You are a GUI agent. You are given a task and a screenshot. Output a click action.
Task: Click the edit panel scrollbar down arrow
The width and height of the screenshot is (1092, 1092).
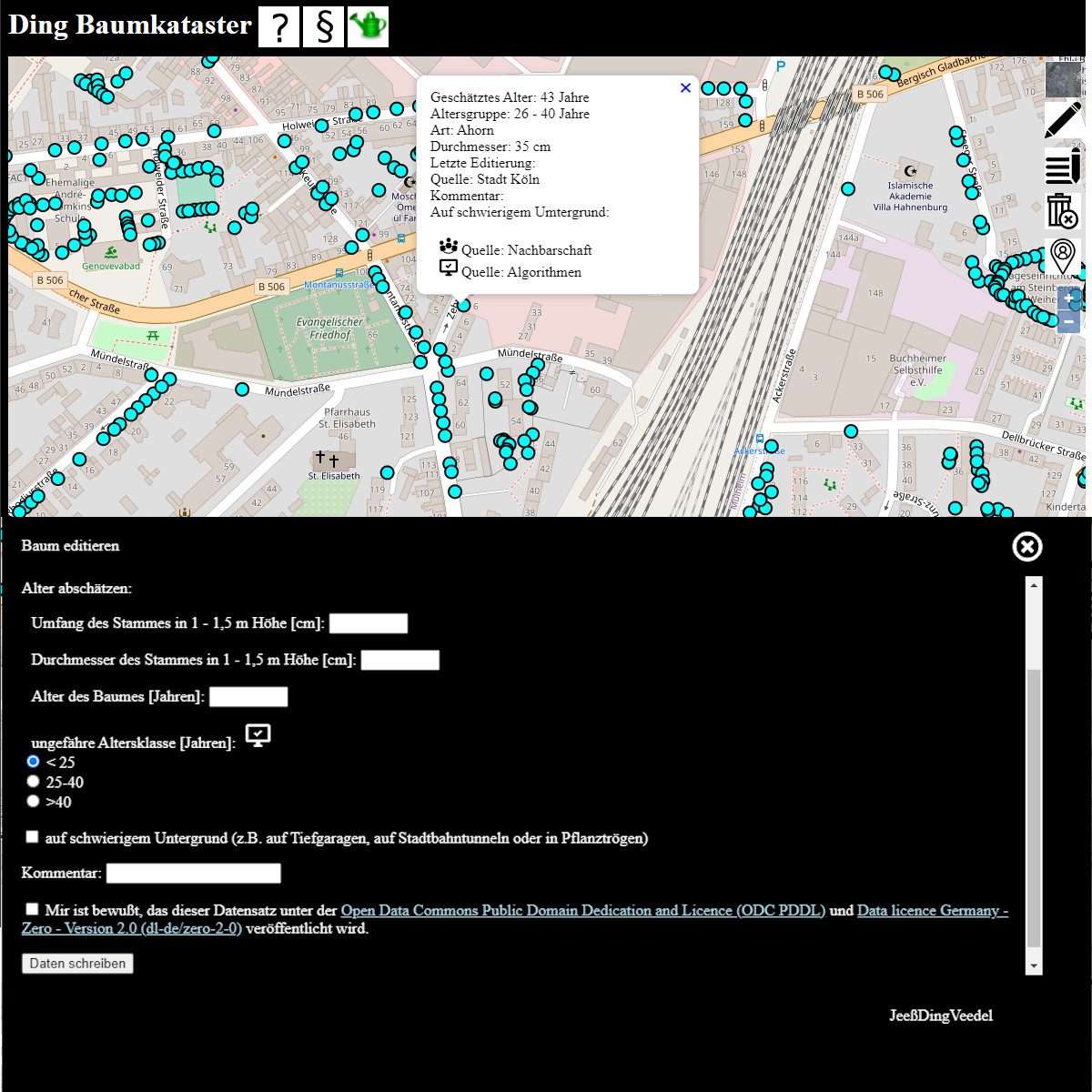click(x=1034, y=966)
